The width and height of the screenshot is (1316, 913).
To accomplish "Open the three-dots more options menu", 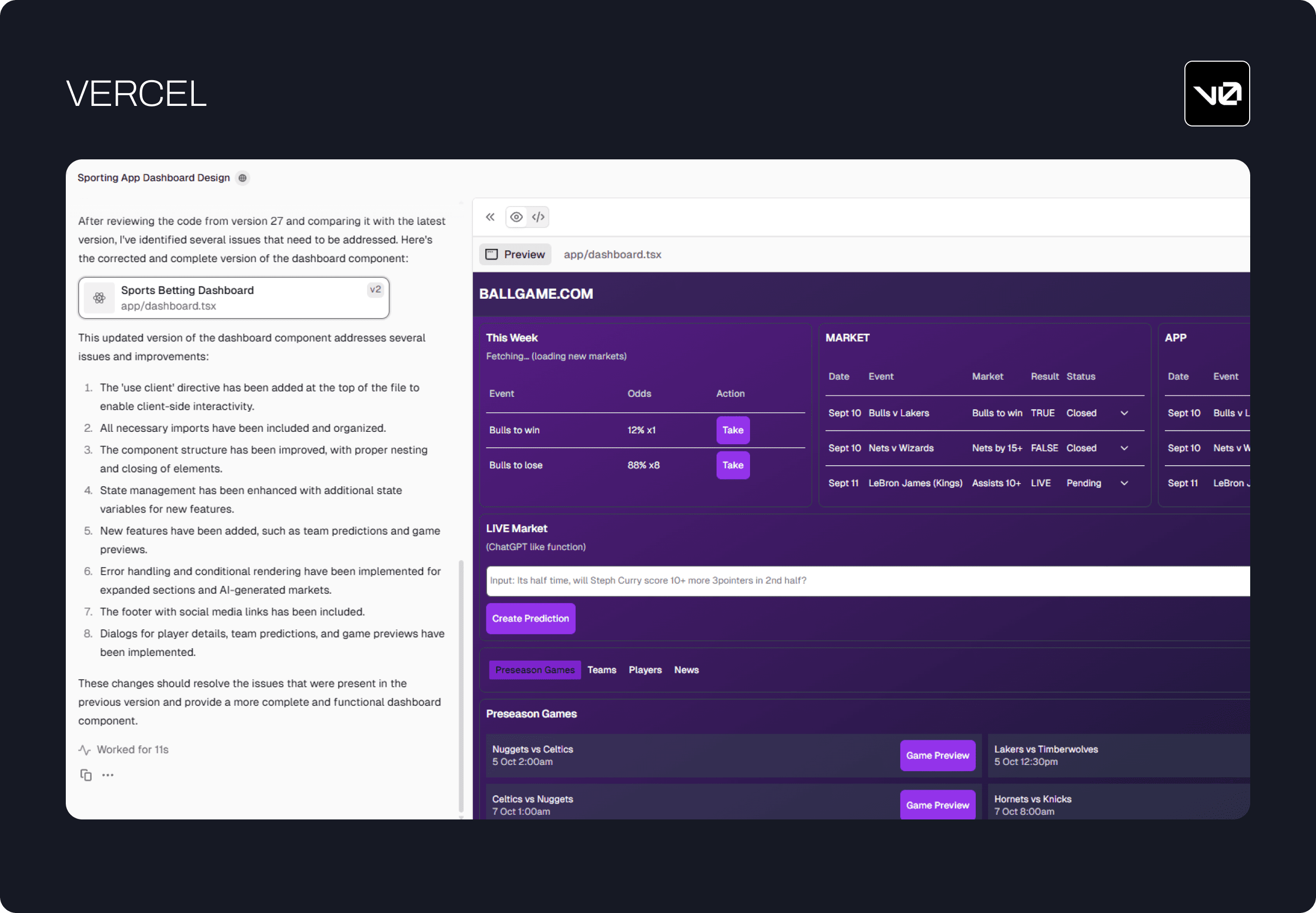I will [x=107, y=775].
